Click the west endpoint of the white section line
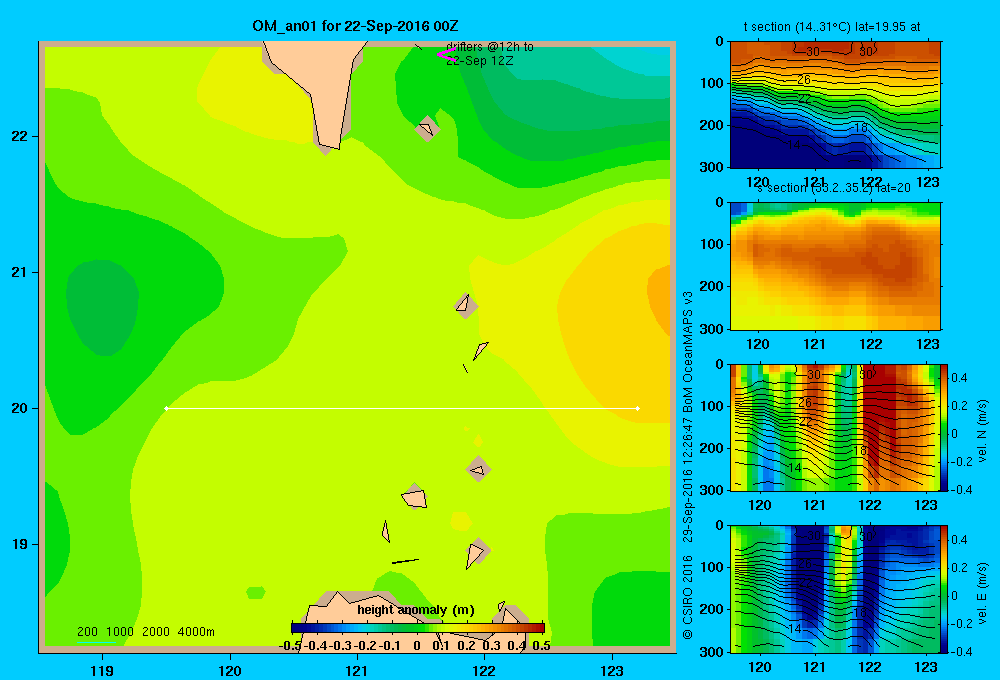Image resolution: width=1000 pixels, height=680 pixels. point(166,408)
